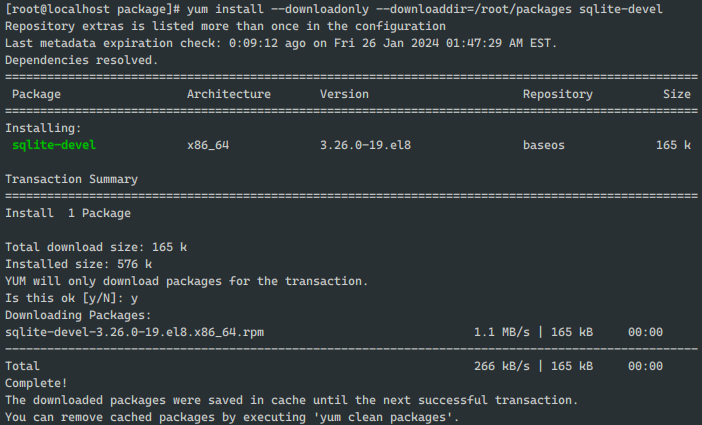Click the 1.1 MB/s download speed
The height and width of the screenshot is (425, 702).
point(502,332)
